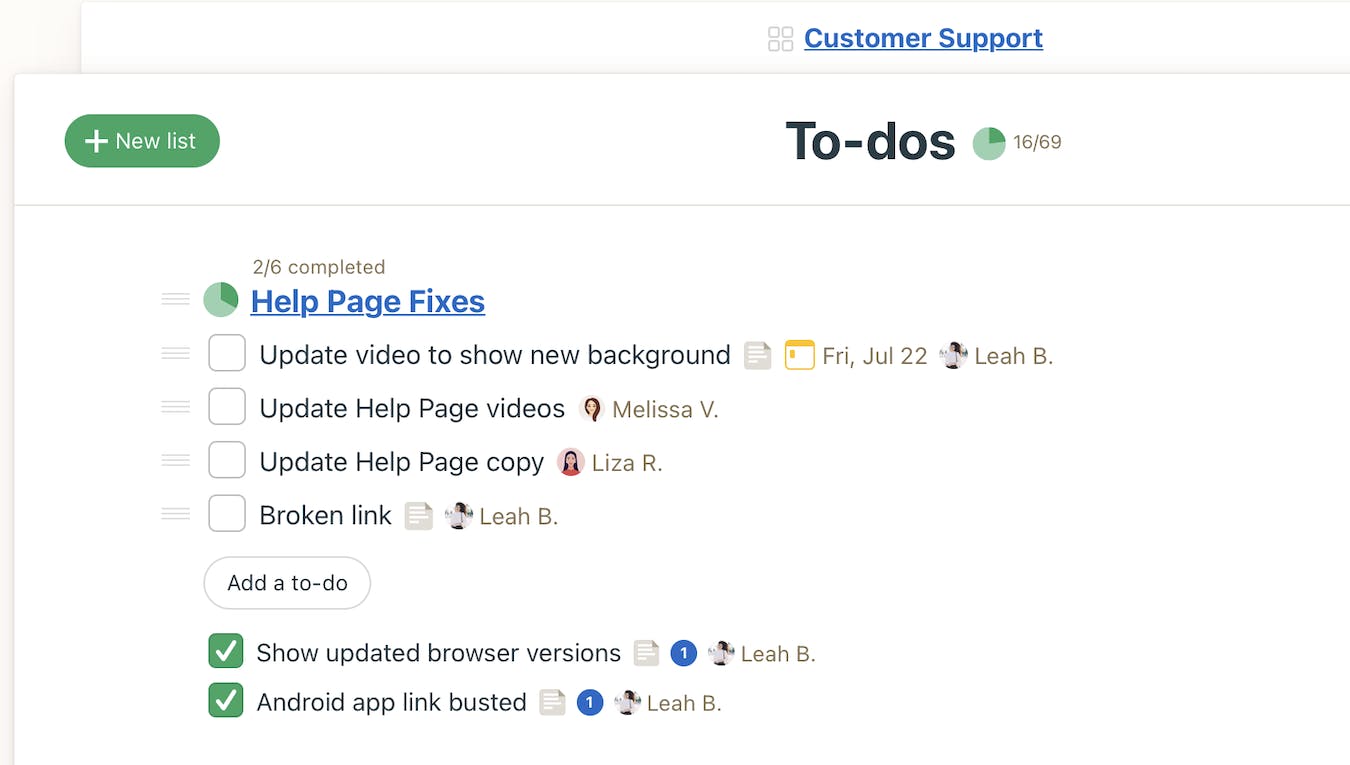Screen dimensions: 1350x765
Task: Click the comment badge on Android app link busted
Action: (x=590, y=702)
